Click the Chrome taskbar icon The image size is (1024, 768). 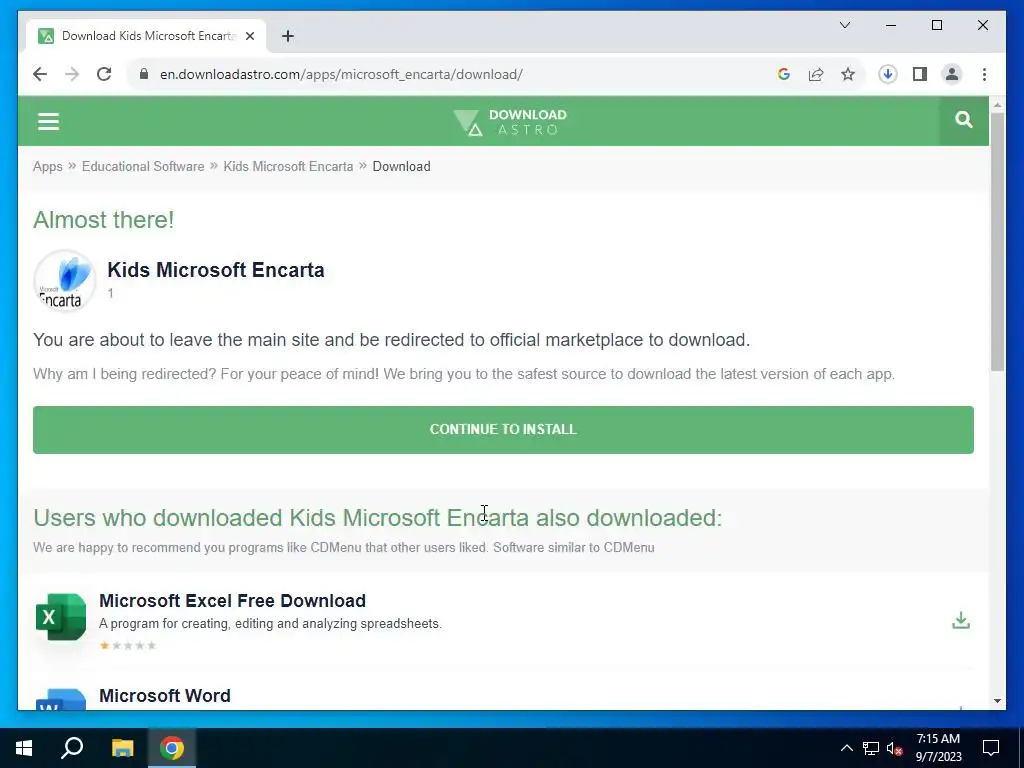[x=172, y=748]
